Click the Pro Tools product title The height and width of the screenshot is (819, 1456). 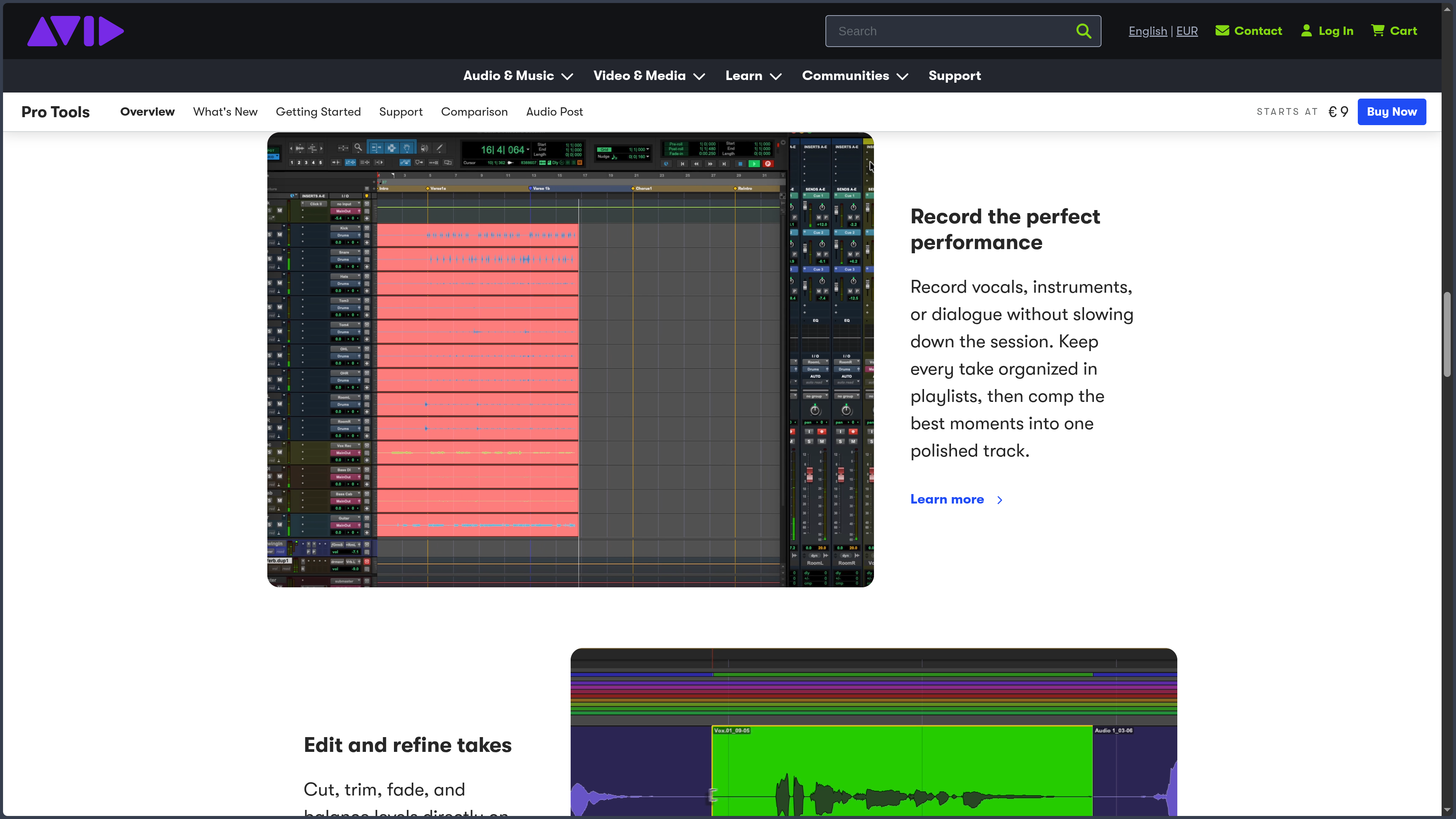pyautogui.click(x=55, y=112)
